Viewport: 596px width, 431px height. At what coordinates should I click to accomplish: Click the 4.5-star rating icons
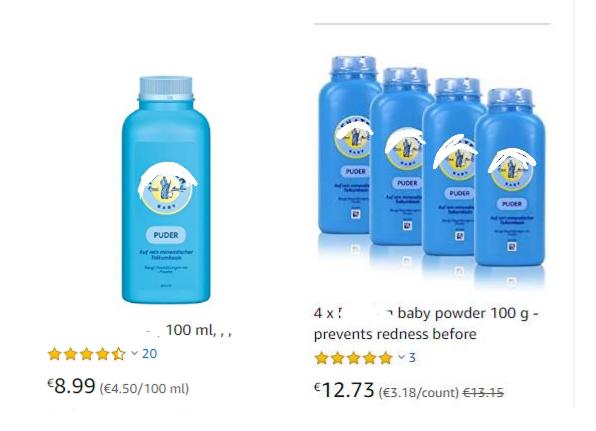(86, 354)
